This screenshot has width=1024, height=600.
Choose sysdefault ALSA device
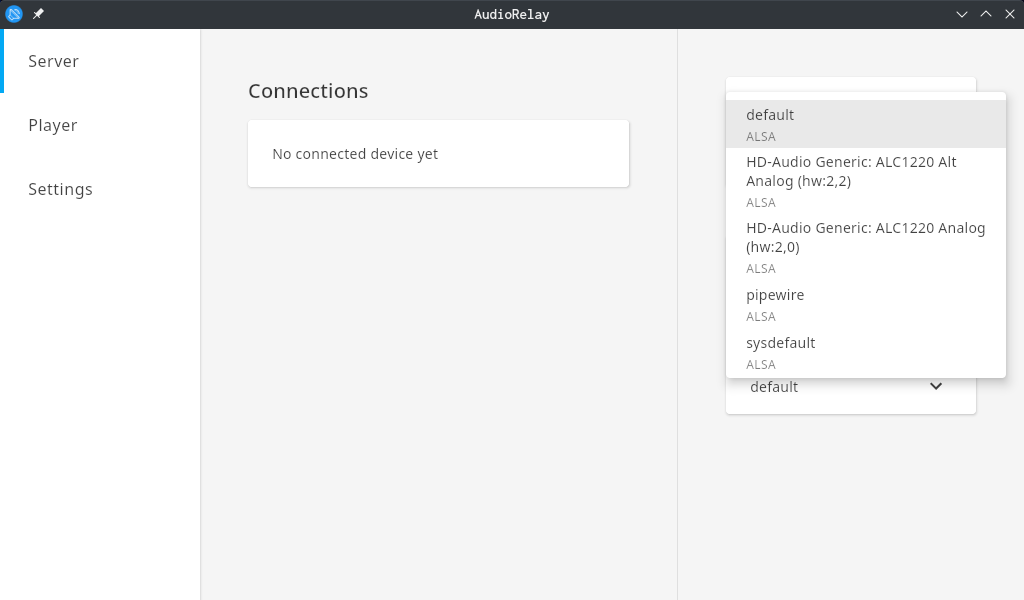[x=865, y=352]
